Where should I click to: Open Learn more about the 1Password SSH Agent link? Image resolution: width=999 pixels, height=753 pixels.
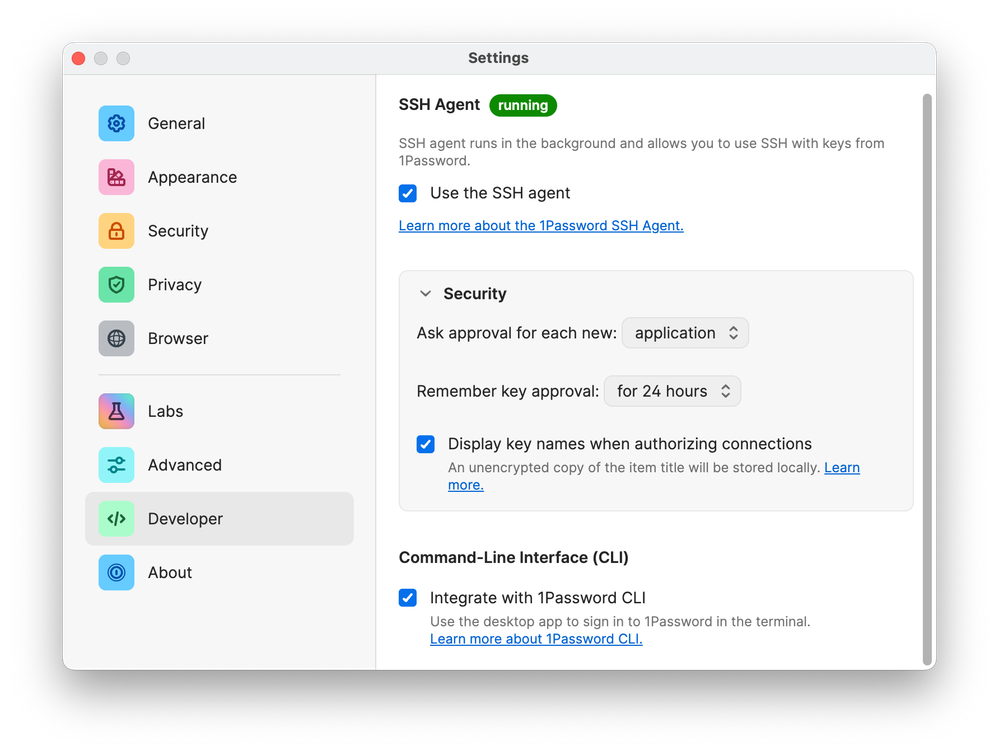pyautogui.click(x=541, y=226)
